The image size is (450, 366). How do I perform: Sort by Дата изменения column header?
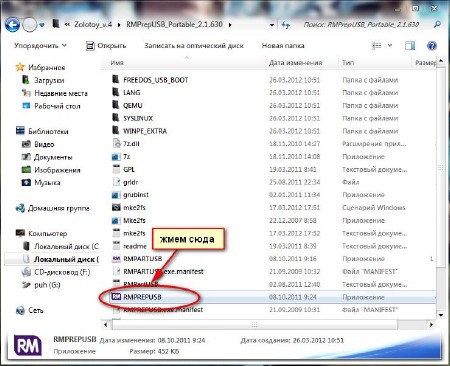pyautogui.click(x=295, y=63)
